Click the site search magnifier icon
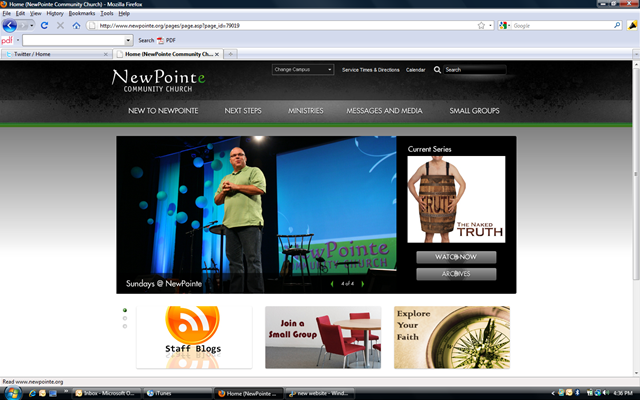 (437, 70)
